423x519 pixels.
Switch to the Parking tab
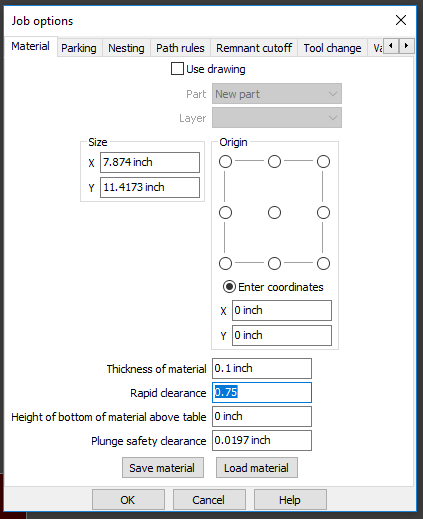pos(79,48)
